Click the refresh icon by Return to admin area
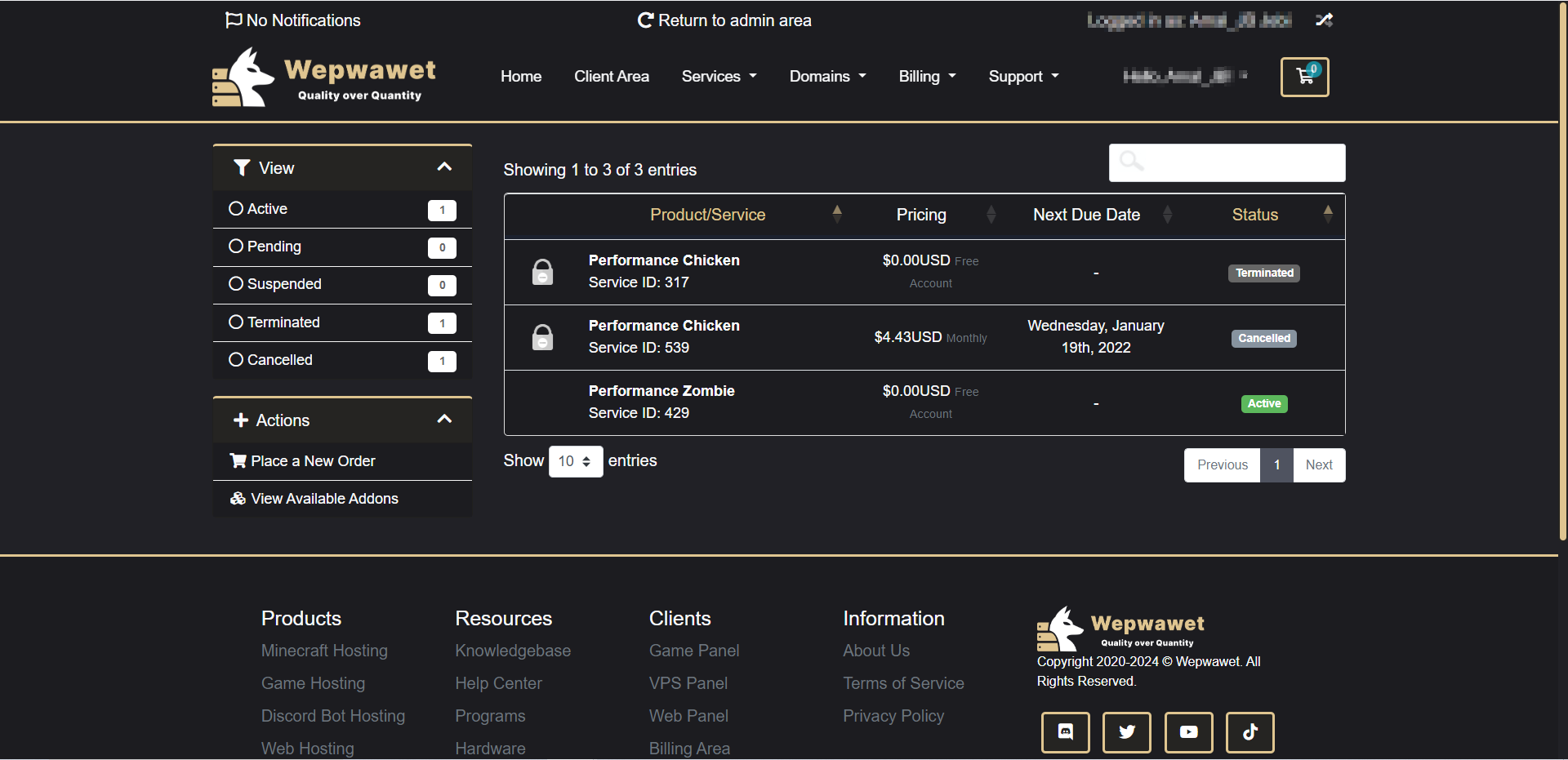1568x760 pixels. (645, 20)
